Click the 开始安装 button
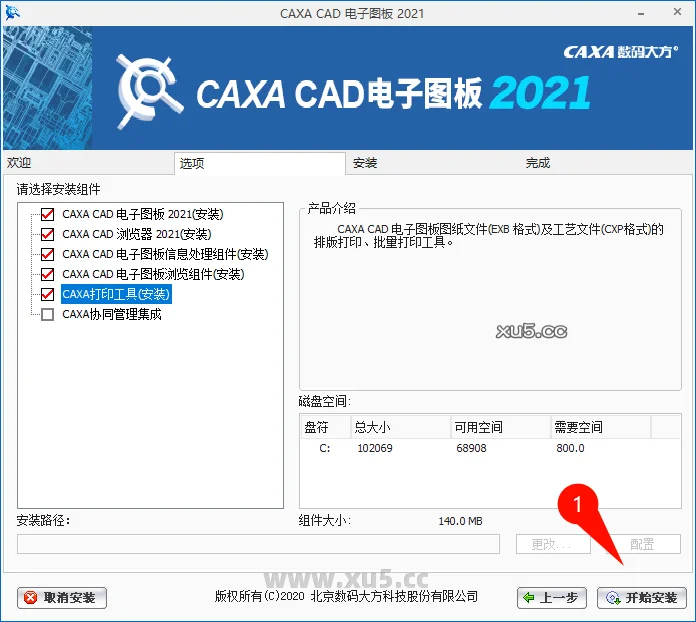Viewport: 696px width, 622px height. [x=641, y=598]
